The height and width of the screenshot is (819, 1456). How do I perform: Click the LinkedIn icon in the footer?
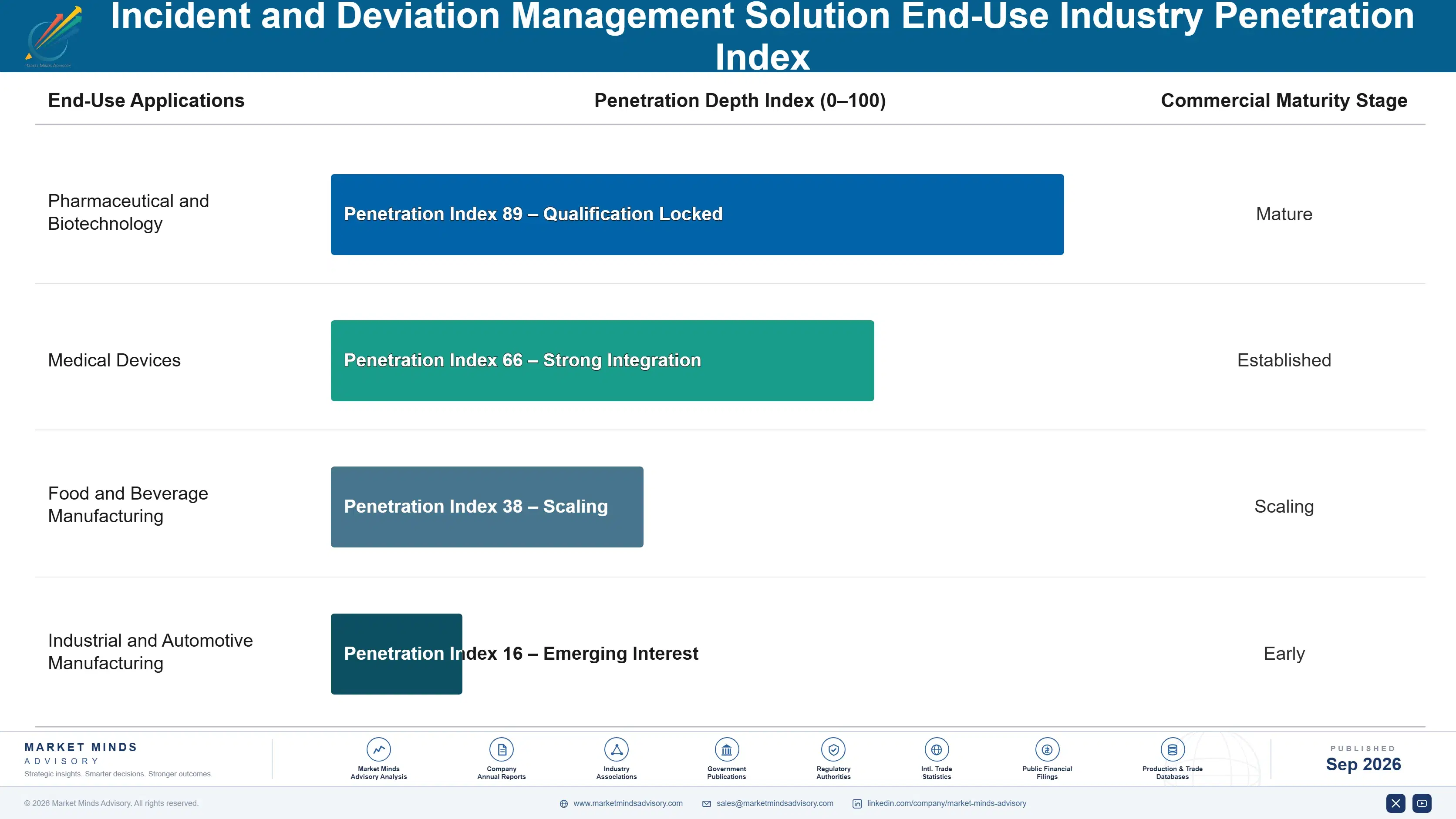pos(857,804)
